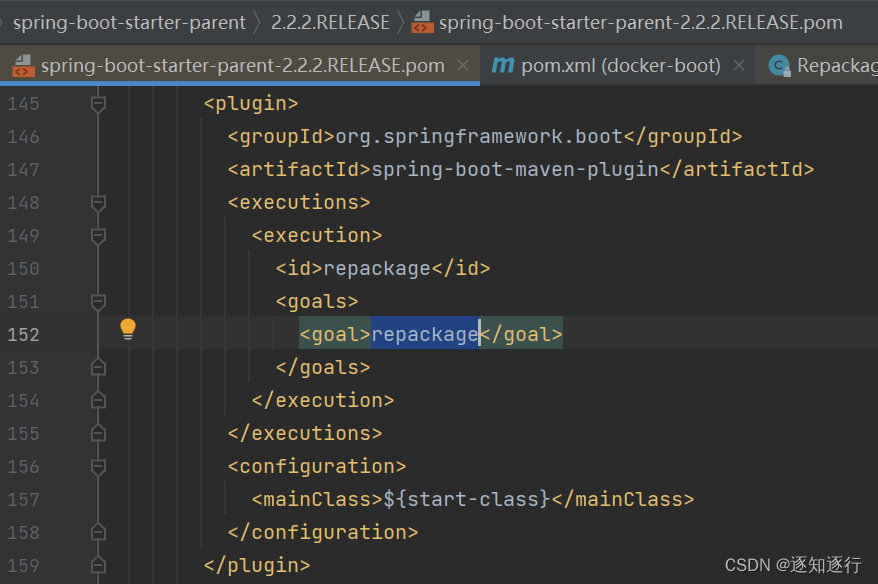
Task: Click the class icon on Repackage tab
Action: pyautogui.click(x=779, y=66)
